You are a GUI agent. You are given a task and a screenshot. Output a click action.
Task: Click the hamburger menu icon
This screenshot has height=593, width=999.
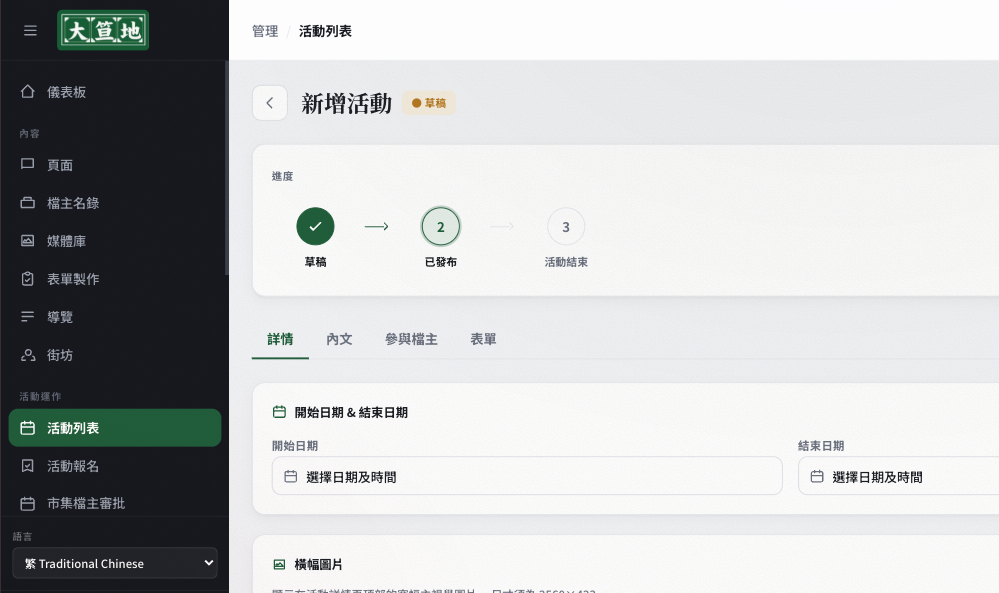pos(30,31)
